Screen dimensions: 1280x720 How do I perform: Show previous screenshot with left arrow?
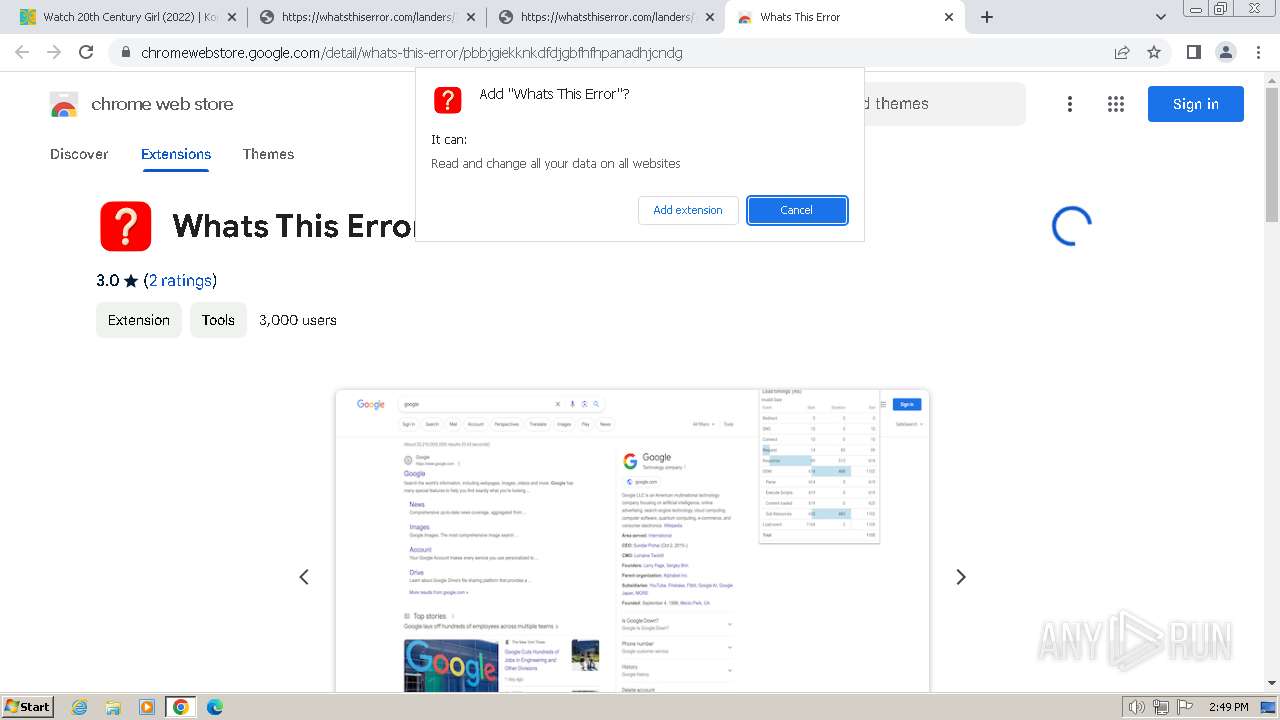click(x=304, y=577)
